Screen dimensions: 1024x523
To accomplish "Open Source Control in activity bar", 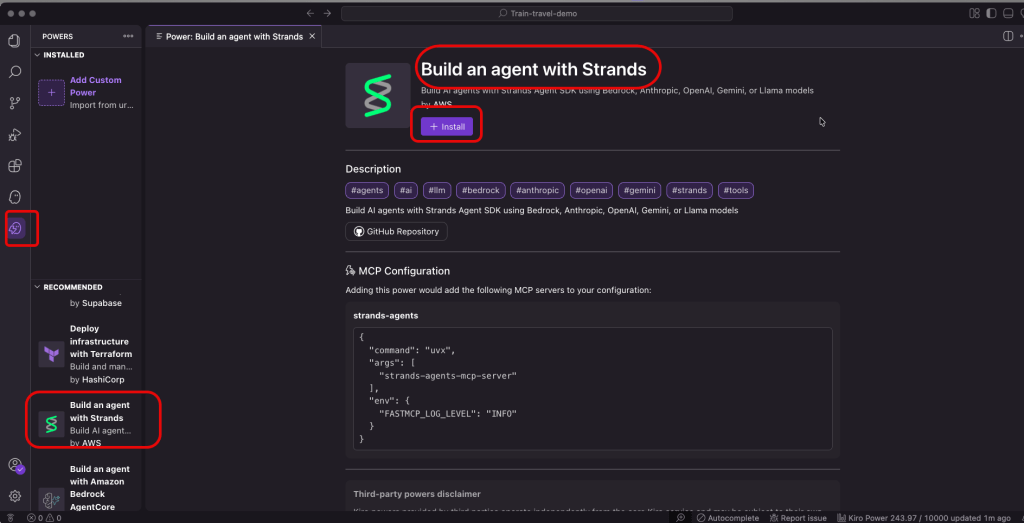I will (15, 103).
